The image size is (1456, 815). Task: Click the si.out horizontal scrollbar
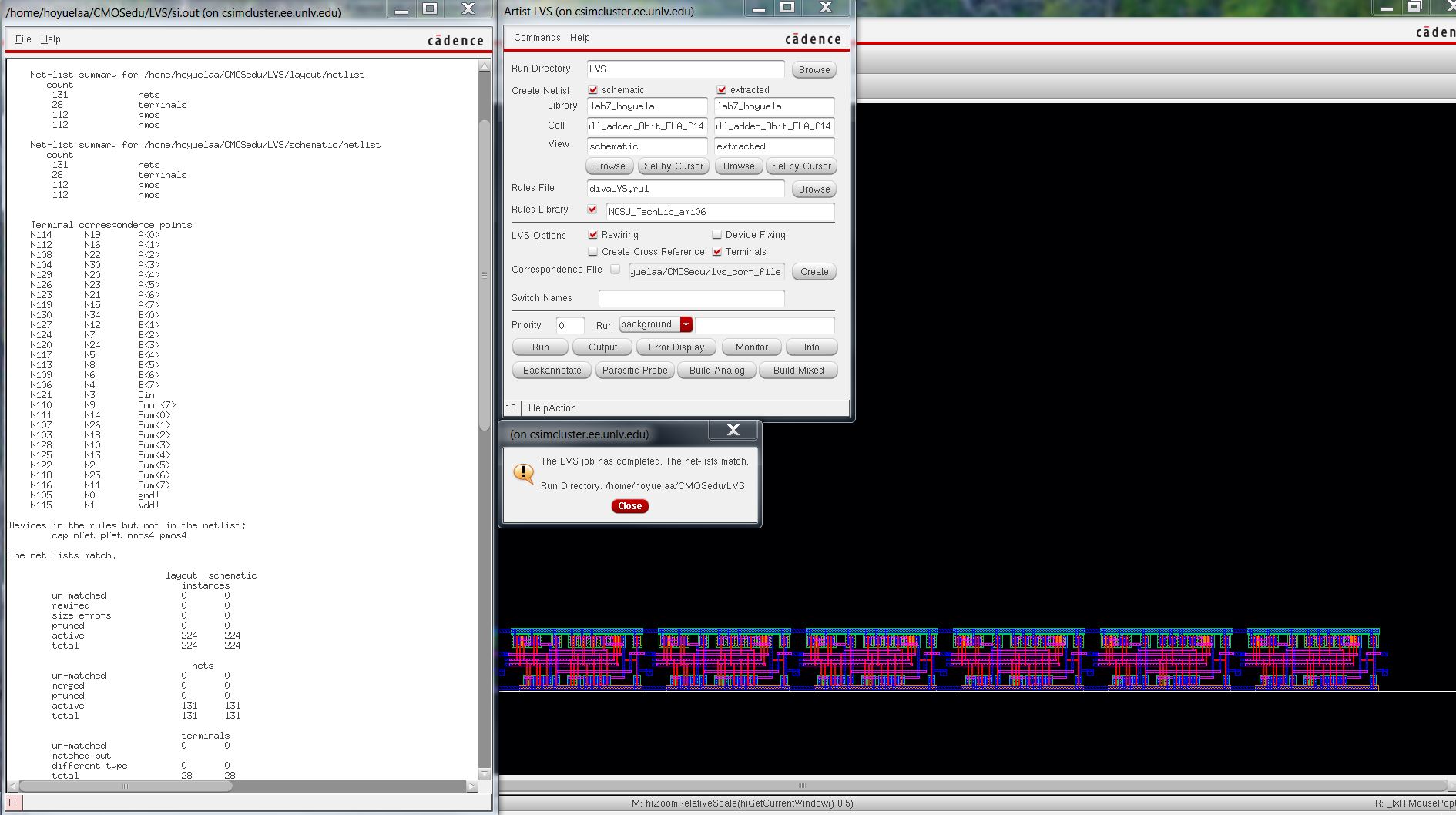[126, 786]
